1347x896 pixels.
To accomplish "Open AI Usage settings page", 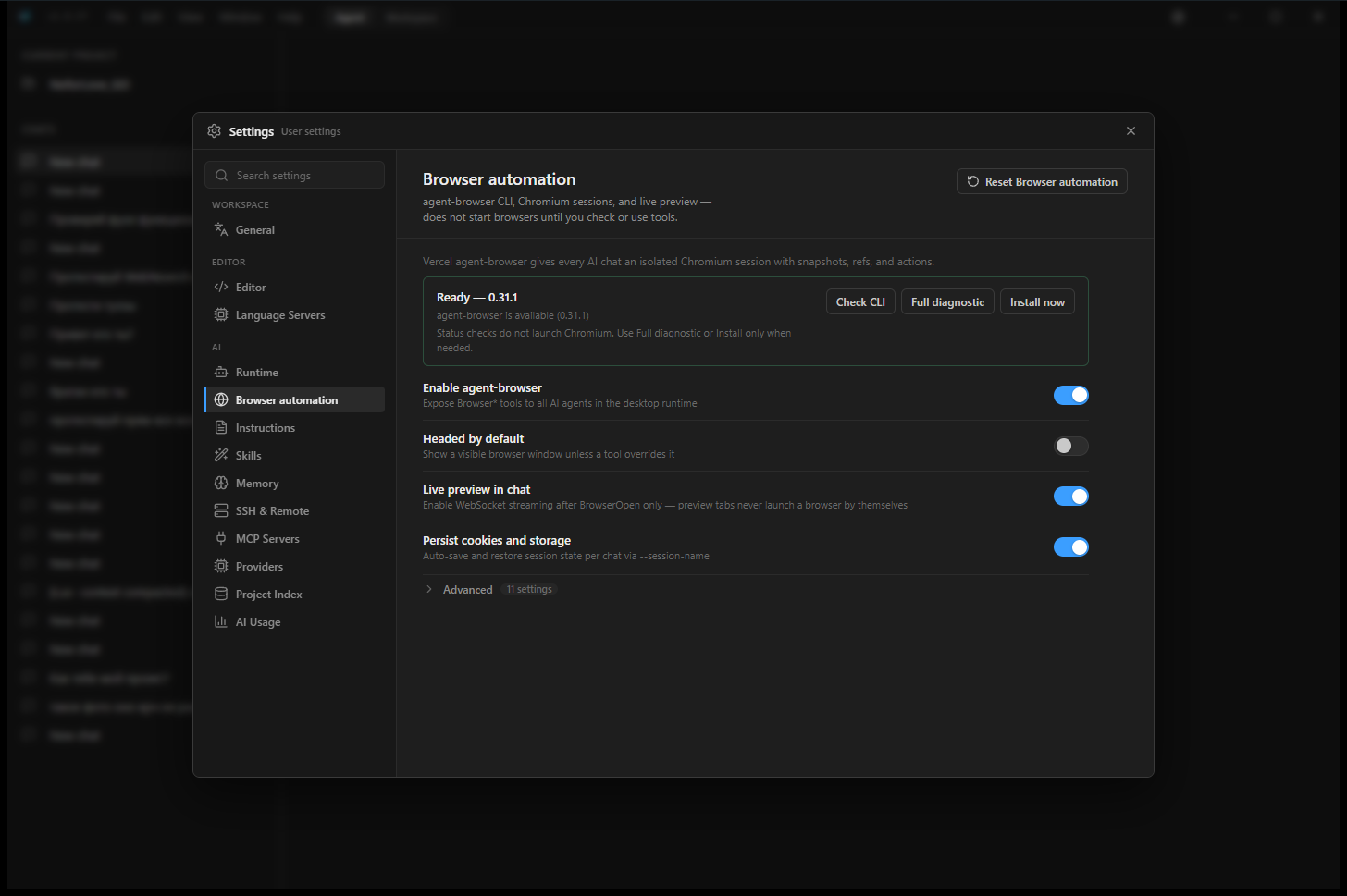I will pos(294,622).
